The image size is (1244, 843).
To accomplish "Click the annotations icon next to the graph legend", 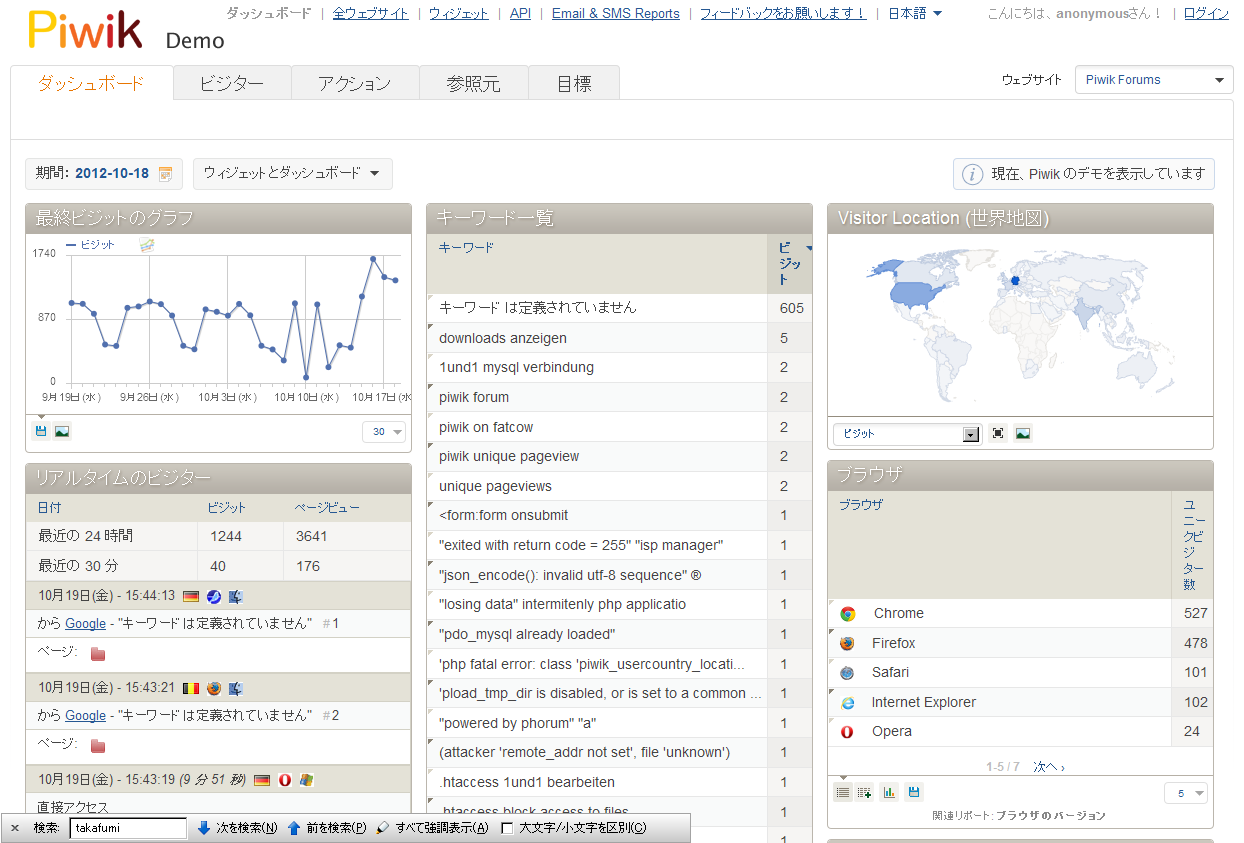I will [147, 245].
